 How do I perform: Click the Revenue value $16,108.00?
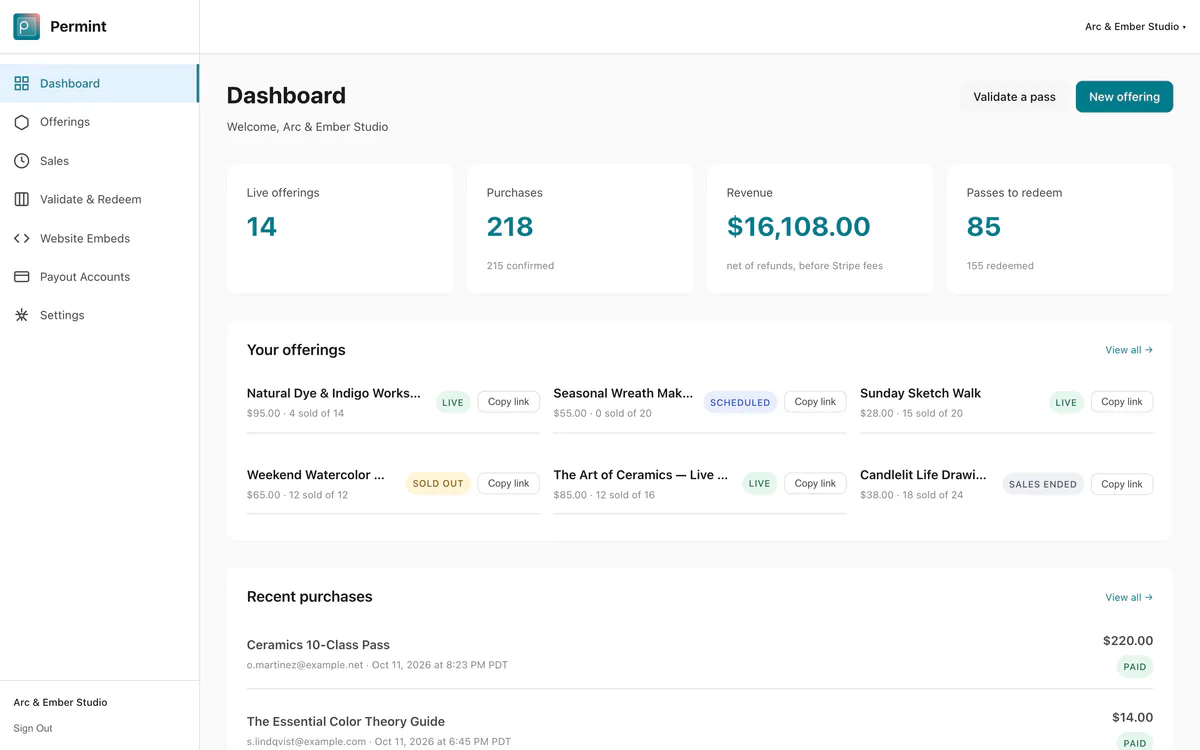tap(799, 227)
